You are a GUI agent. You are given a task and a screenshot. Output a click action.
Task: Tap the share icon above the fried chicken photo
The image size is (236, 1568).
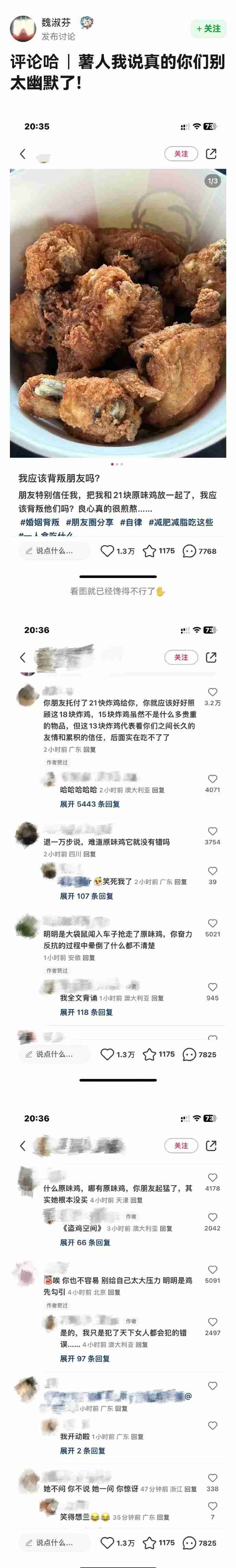(x=211, y=154)
